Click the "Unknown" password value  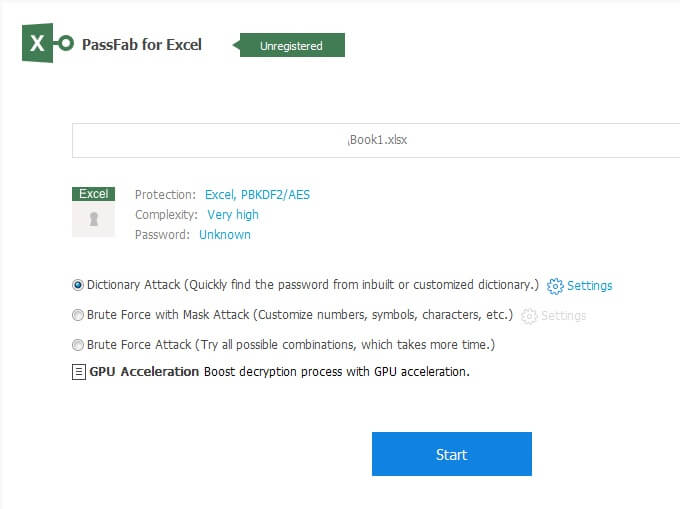tap(225, 235)
